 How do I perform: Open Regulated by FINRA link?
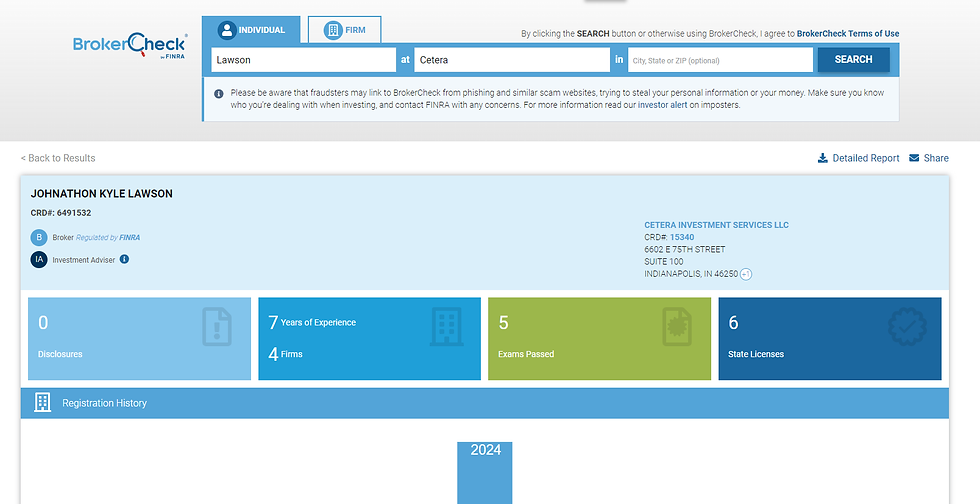pyautogui.click(x=108, y=238)
